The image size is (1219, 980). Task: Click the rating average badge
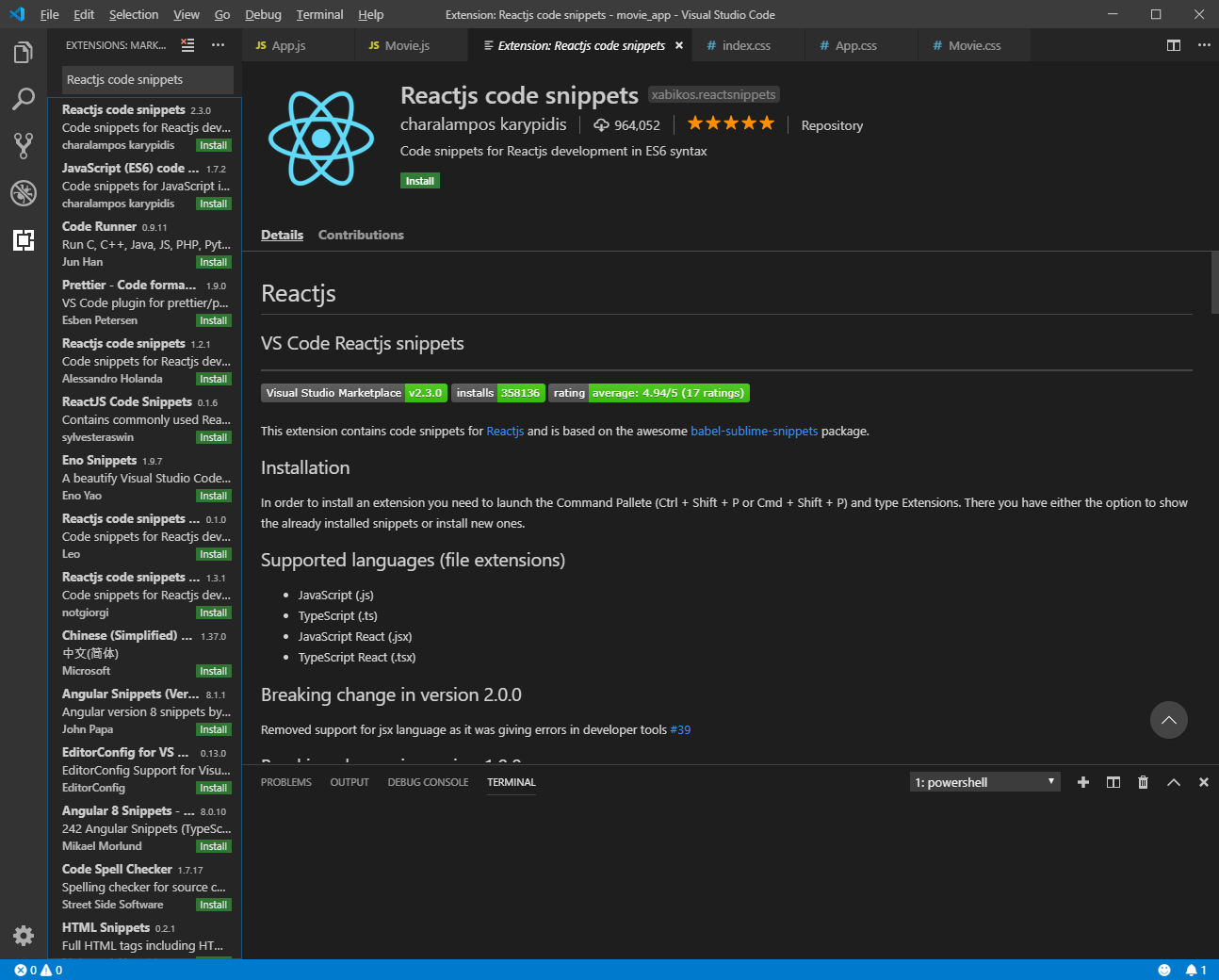click(649, 393)
